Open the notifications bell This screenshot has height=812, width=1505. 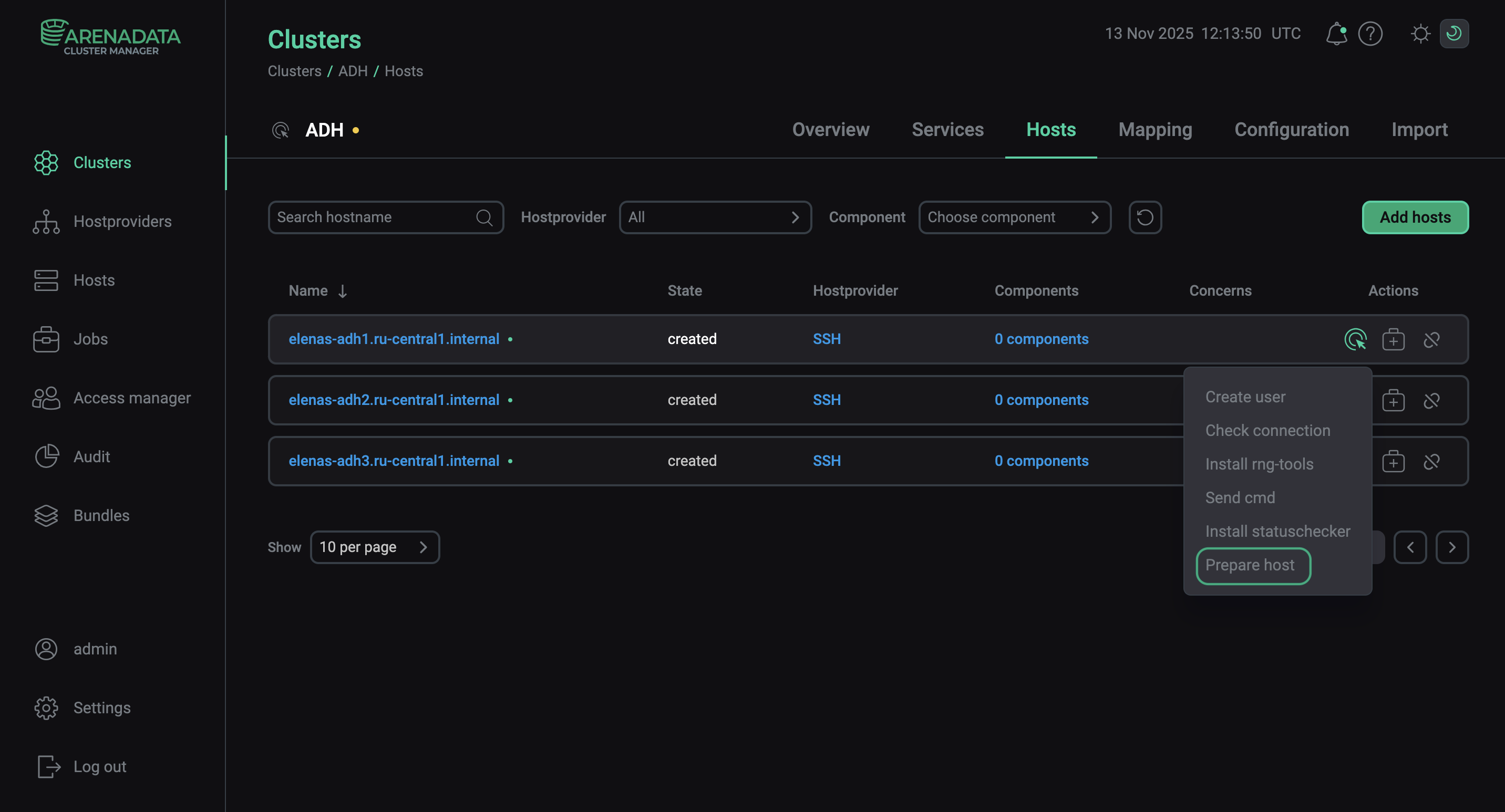(x=1336, y=33)
